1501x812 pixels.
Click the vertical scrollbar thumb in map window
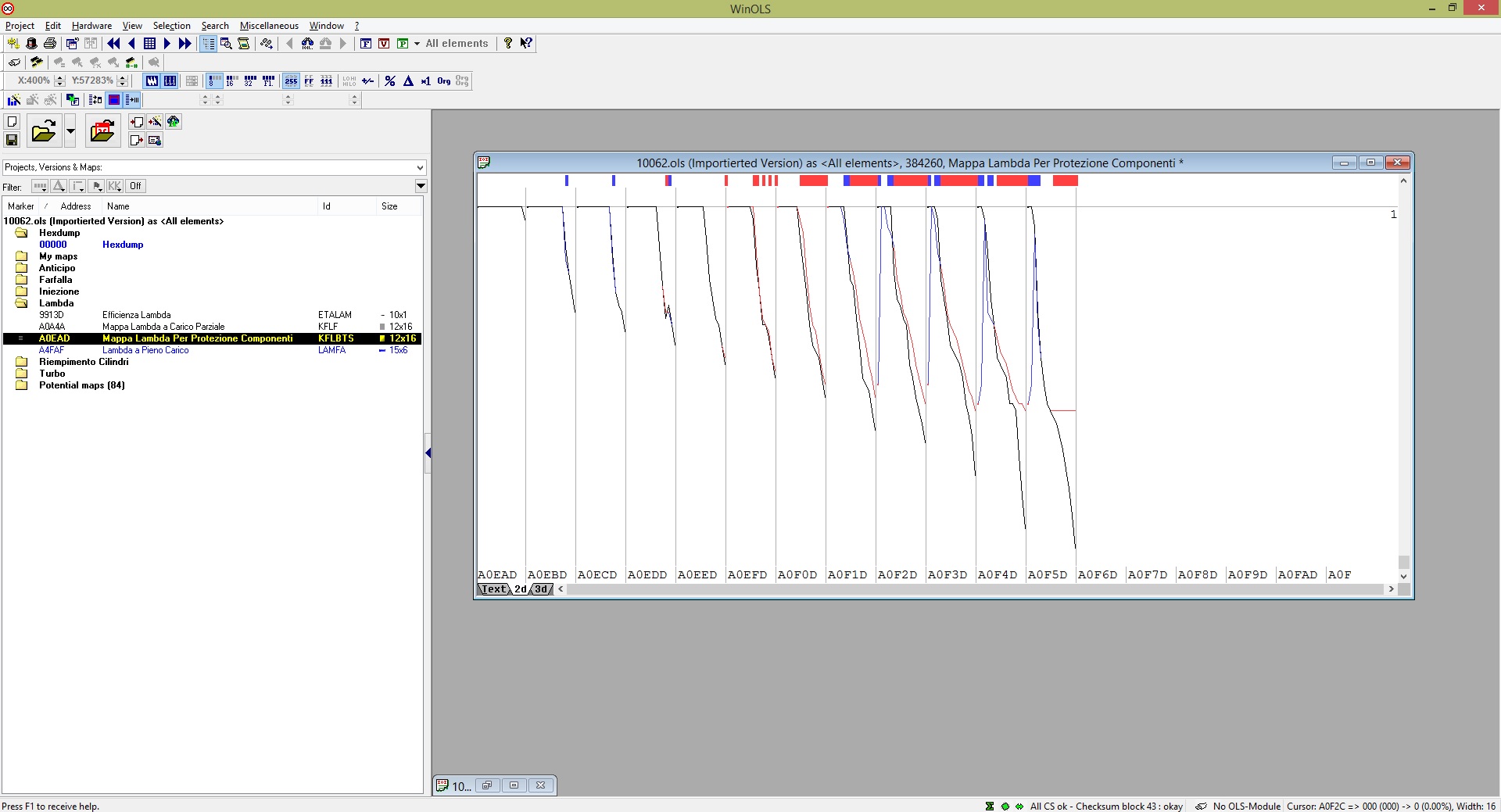(x=1403, y=562)
